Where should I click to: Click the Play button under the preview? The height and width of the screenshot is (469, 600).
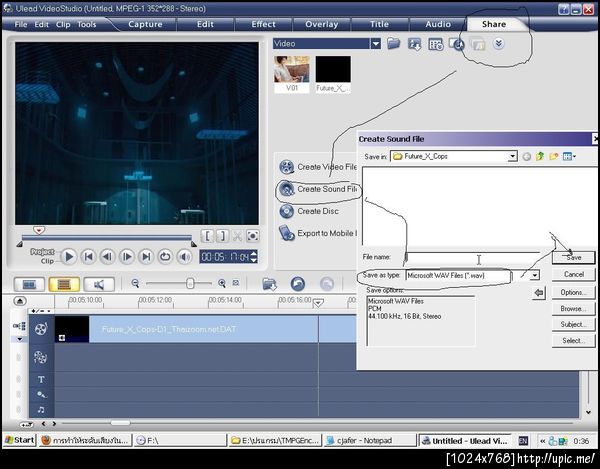tap(69, 257)
